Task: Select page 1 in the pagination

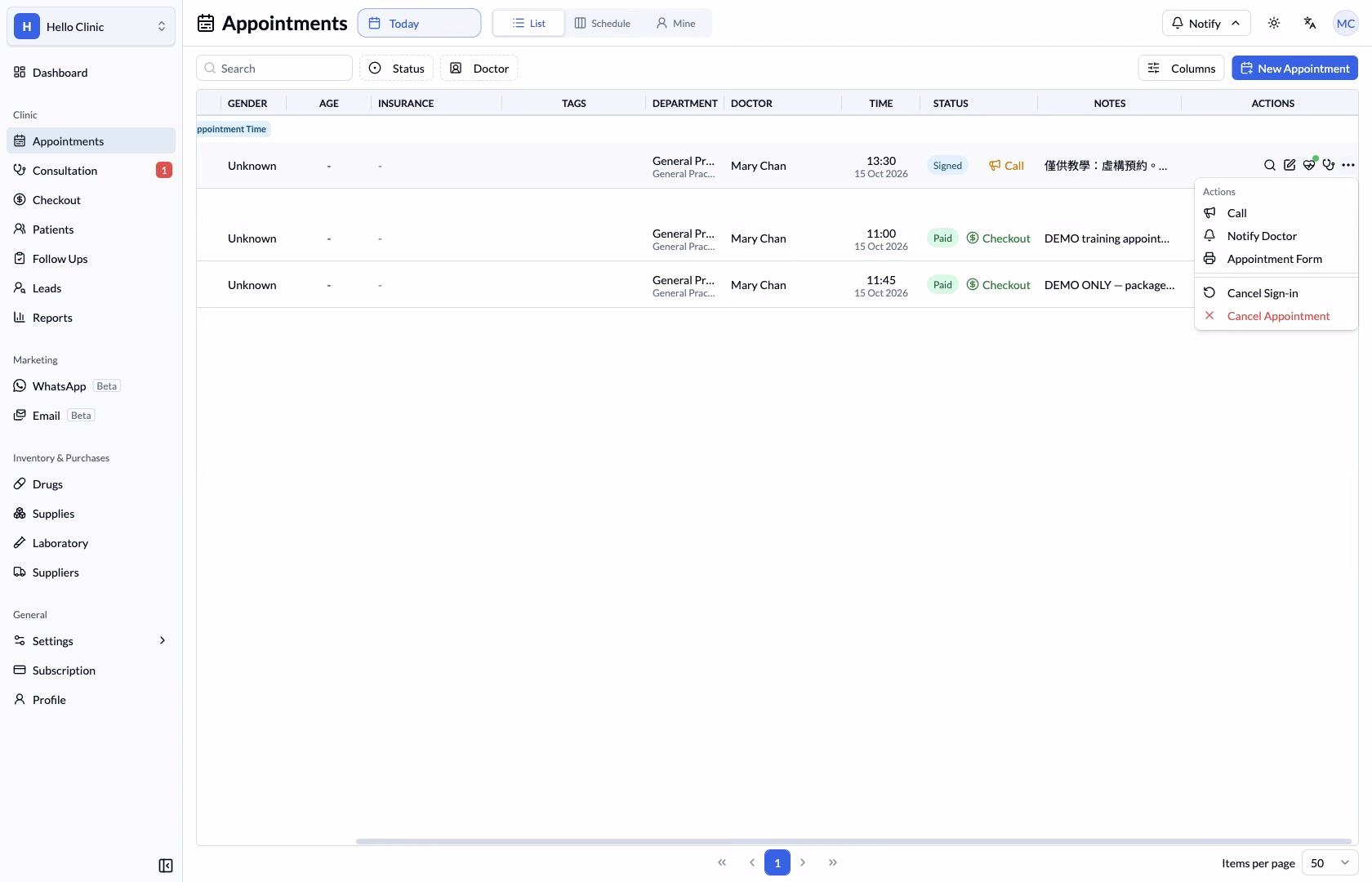Action: click(777, 862)
